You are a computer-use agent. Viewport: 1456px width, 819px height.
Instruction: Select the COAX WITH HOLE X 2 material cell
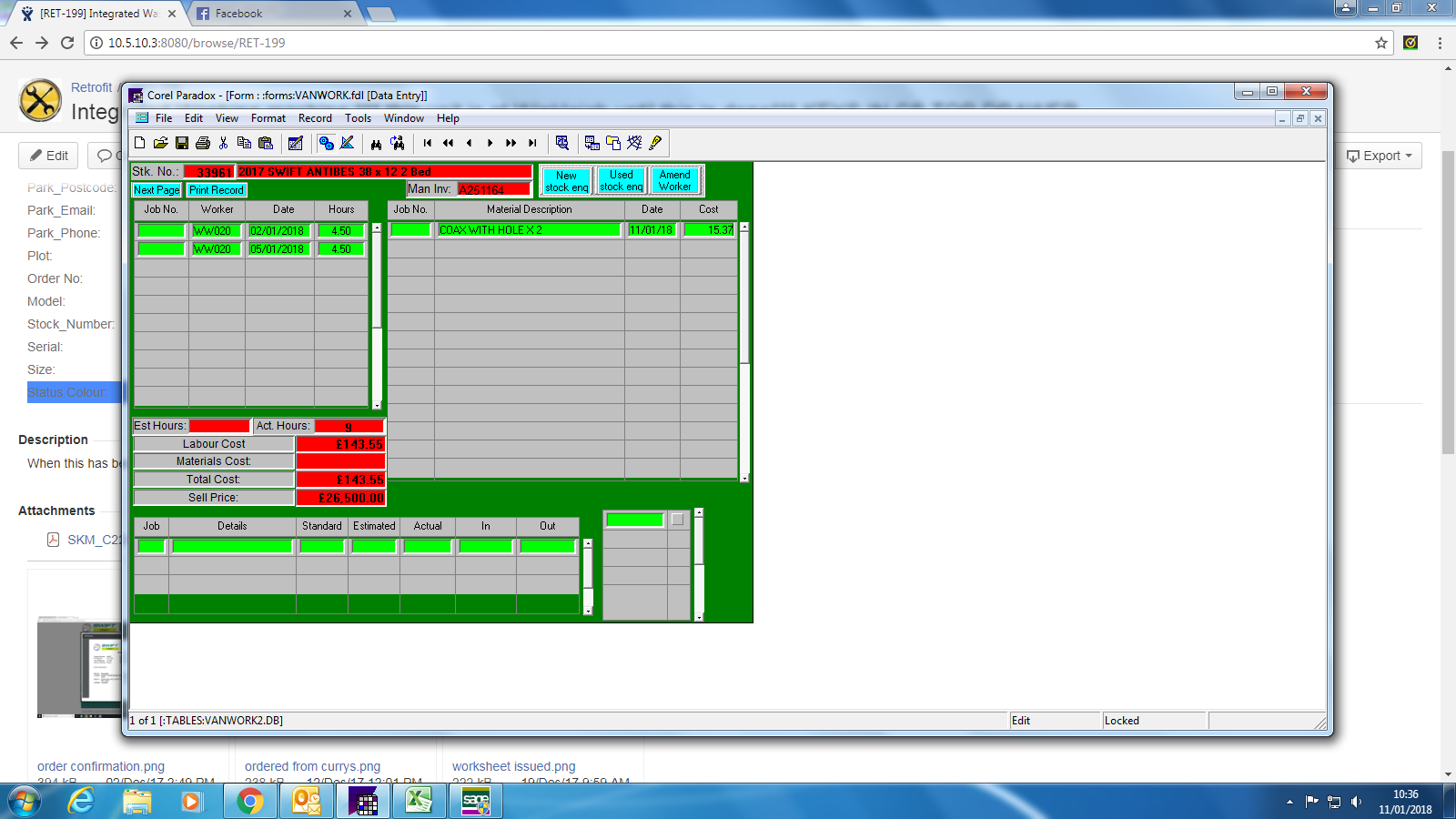(529, 230)
